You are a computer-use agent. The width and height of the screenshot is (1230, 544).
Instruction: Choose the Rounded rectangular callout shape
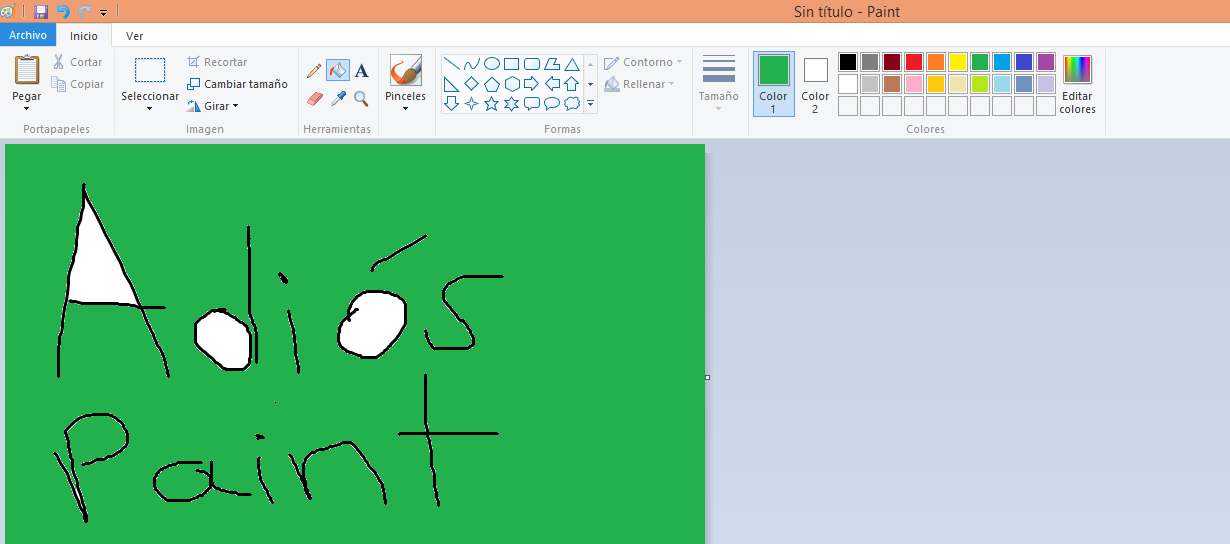pyautogui.click(x=531, y=103)
